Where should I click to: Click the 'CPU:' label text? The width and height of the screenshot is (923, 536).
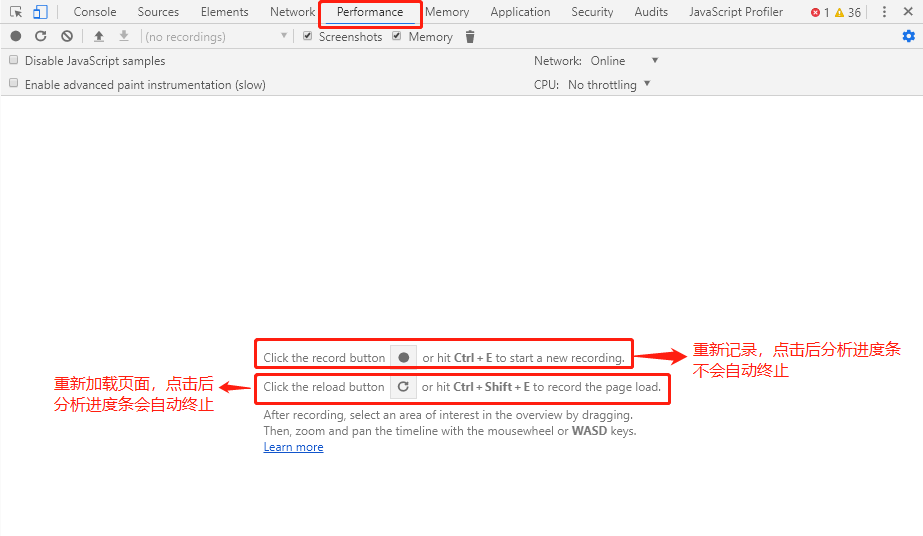(x=546, y=84)
